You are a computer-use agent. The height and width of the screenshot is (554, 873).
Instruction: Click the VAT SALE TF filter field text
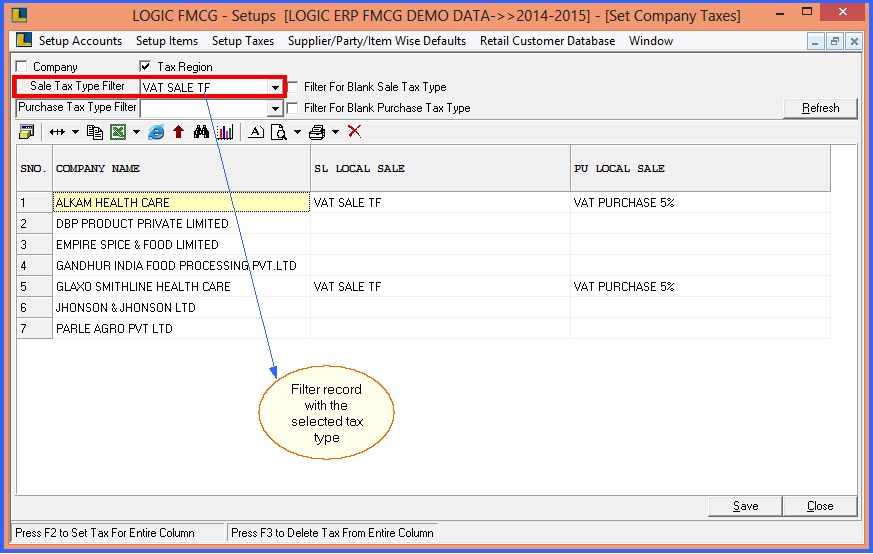[176, 87]
